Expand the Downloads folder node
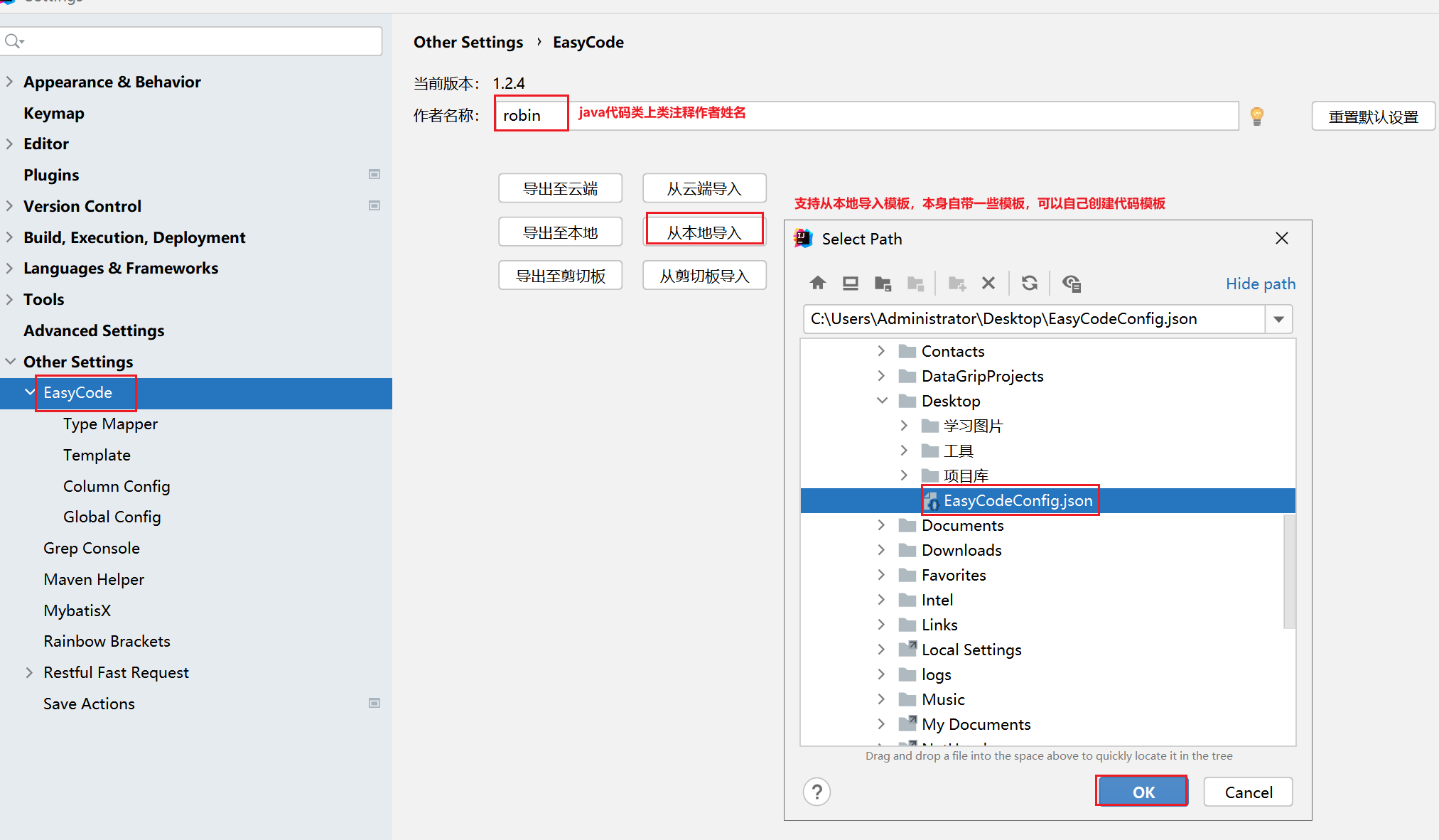 click(881, 550)
